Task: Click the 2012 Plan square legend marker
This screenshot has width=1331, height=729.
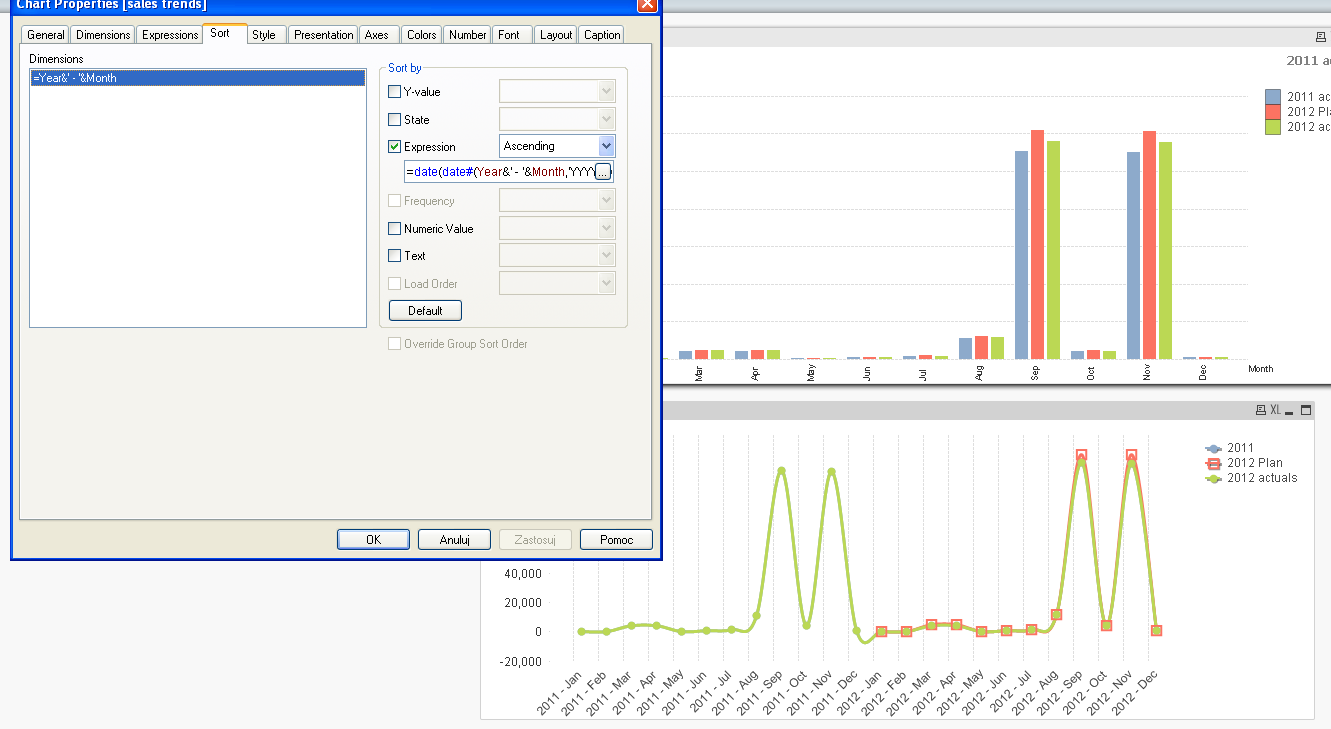Action: [x=1214, y=463]
